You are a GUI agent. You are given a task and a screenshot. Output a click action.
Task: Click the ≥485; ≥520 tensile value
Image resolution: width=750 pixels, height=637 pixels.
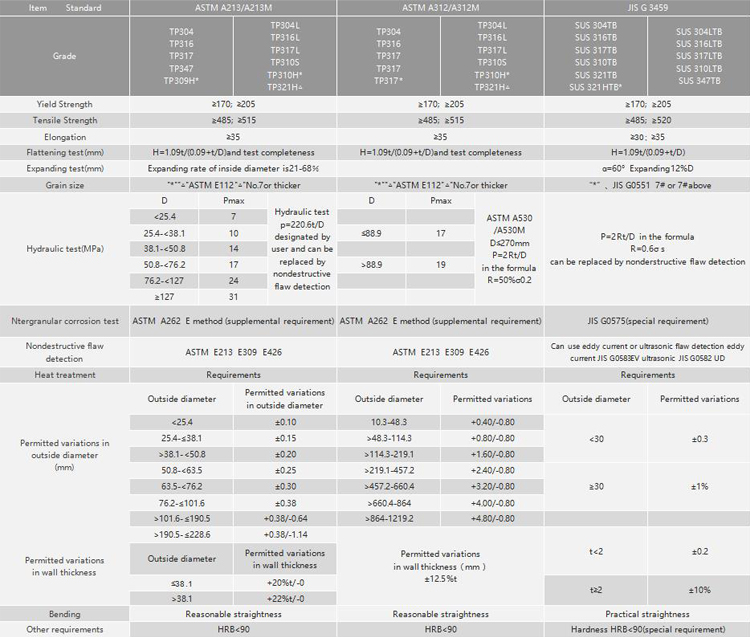tap(647, 121)
